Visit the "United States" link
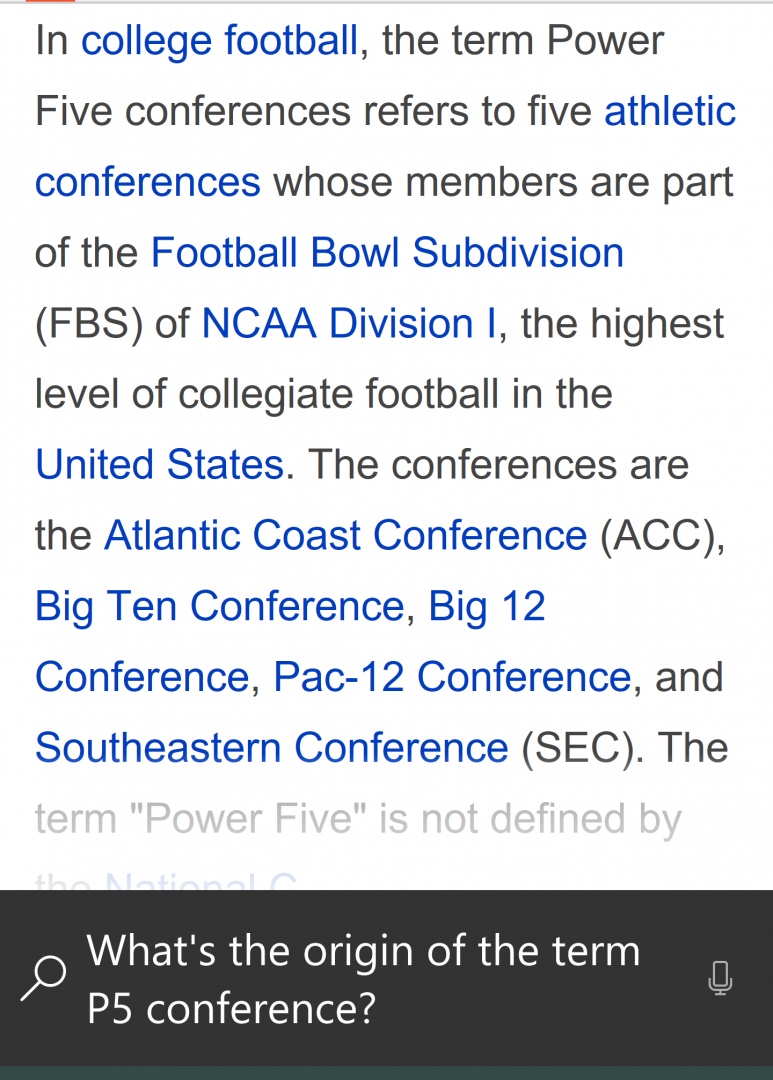The height and width of the screenshot is (1080, 773). tap(160, 465)
